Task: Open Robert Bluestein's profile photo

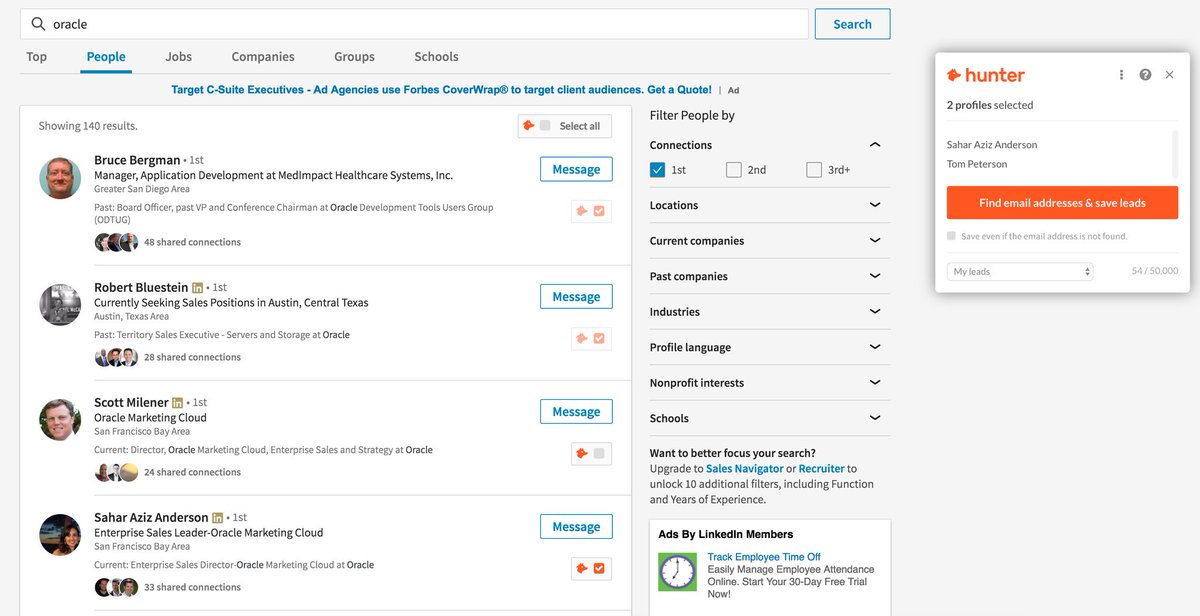Action: (60, 305)
